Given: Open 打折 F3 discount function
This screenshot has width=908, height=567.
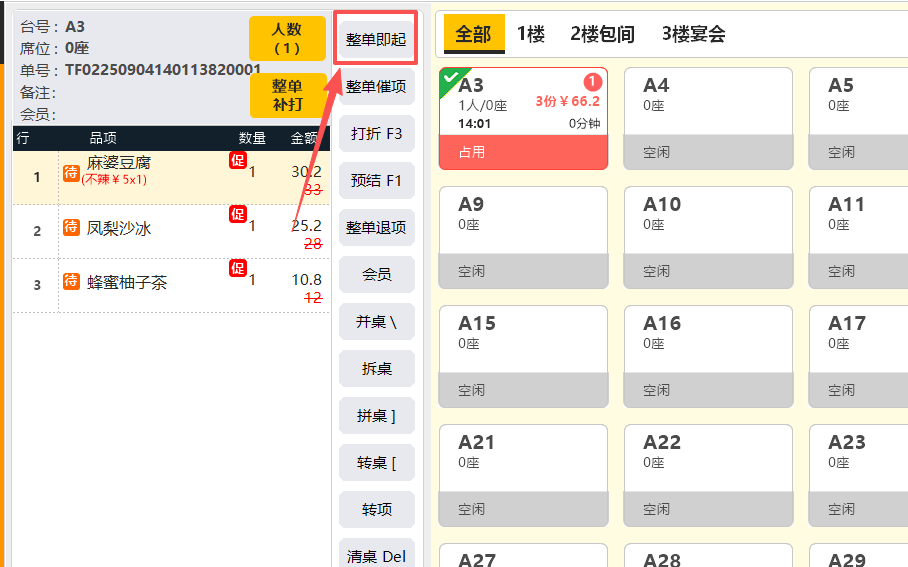Looking at the screenshot, I should tap(376, 133).
